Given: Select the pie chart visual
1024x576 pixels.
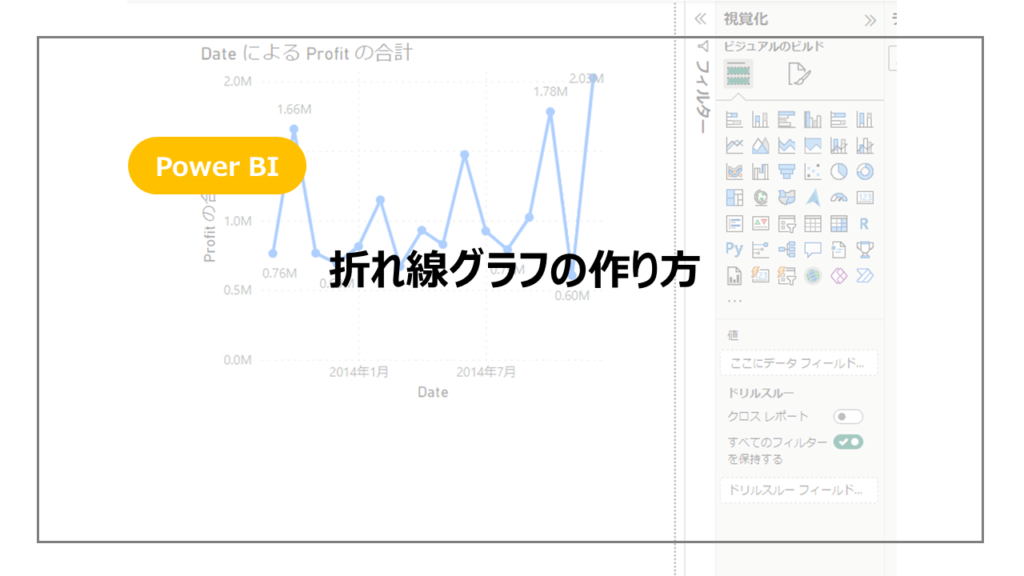Looking at the screenshot, I should coord(839,171).
